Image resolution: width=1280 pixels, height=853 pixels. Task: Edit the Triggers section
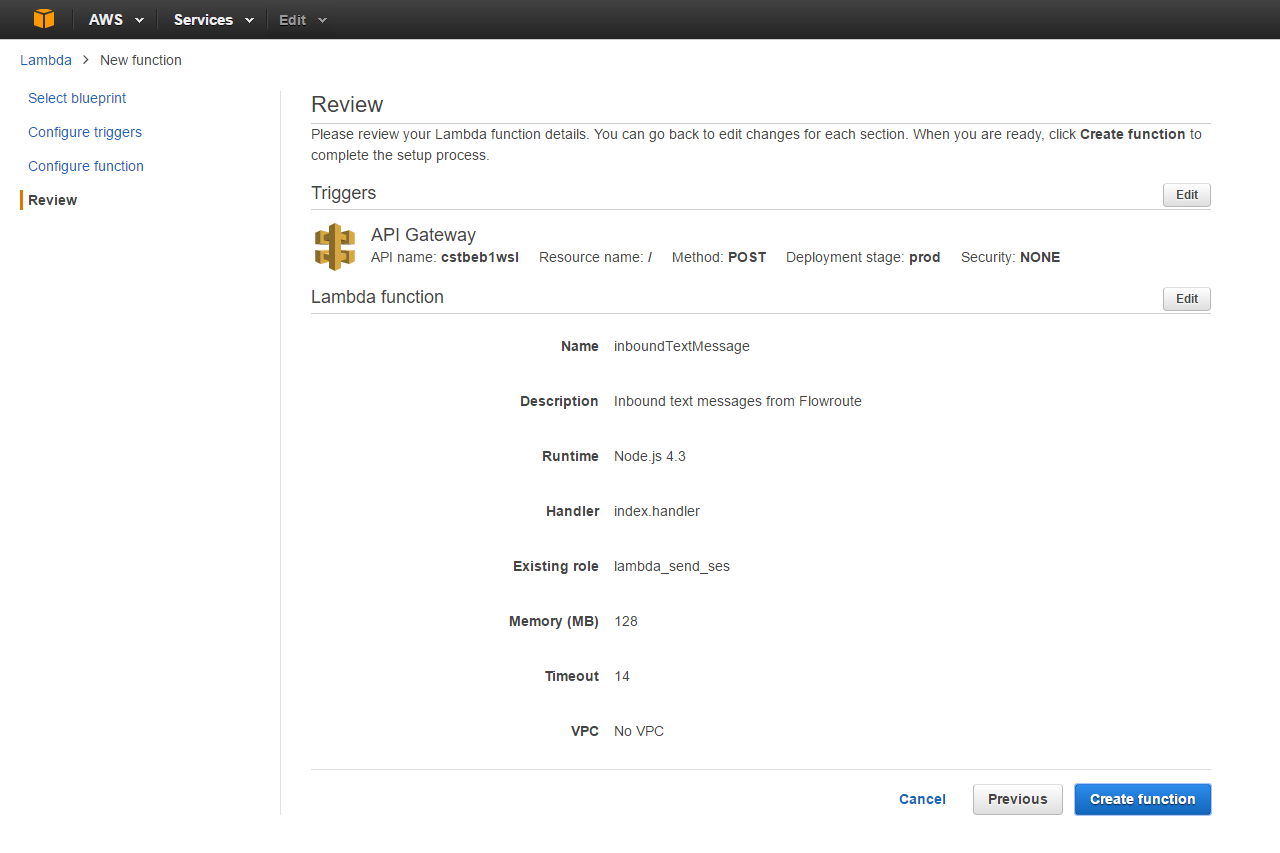(1187, 195)
